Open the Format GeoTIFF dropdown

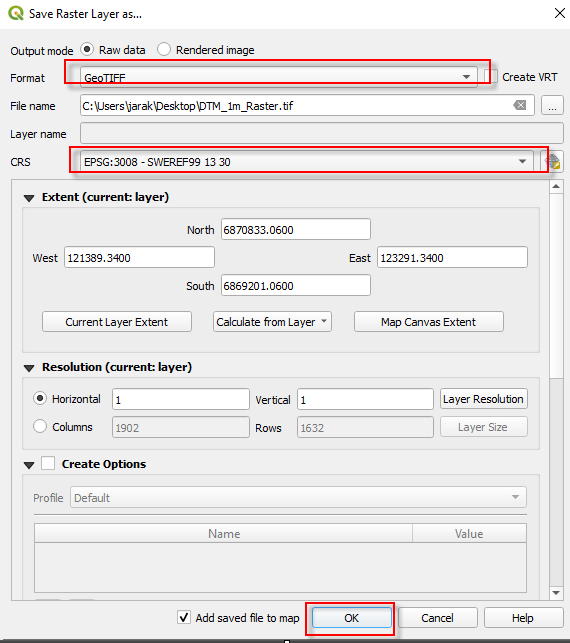tap(279, 77)
